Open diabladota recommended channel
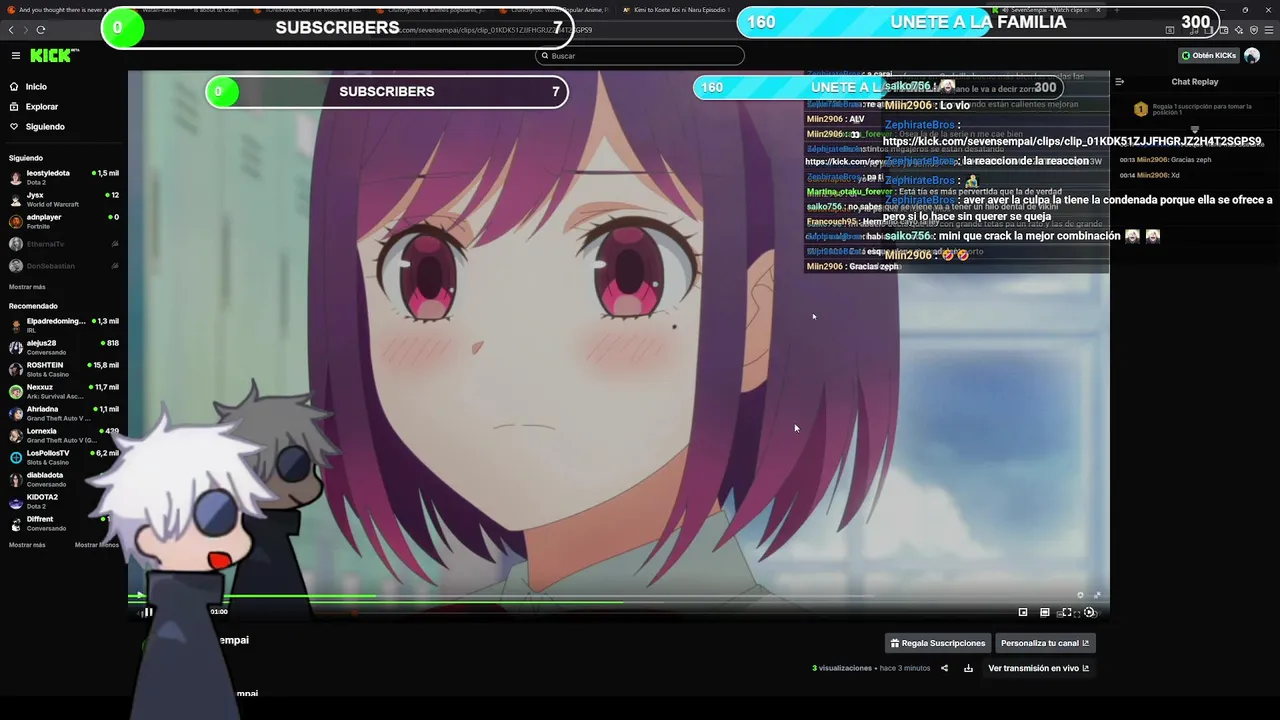Image resolution: width=1280 pixels, height=720 pixels. 63,479
